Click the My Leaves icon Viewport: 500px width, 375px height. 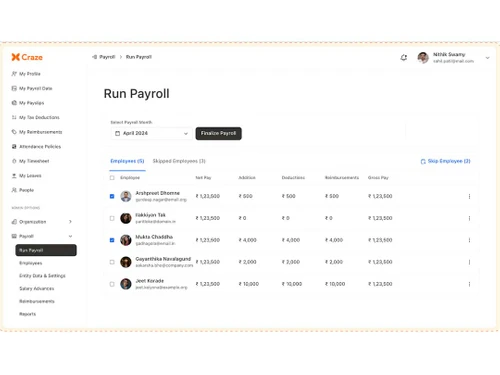coord(14,176)
